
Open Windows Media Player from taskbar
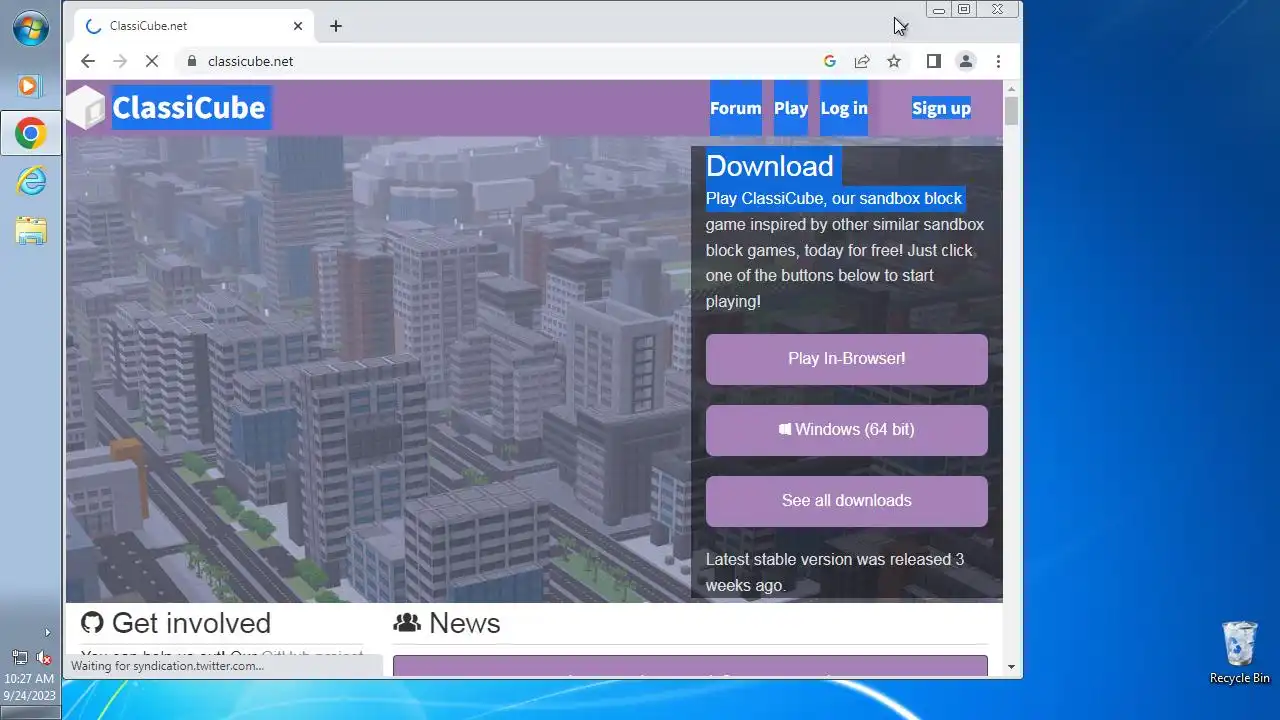[x=30, y=86]
